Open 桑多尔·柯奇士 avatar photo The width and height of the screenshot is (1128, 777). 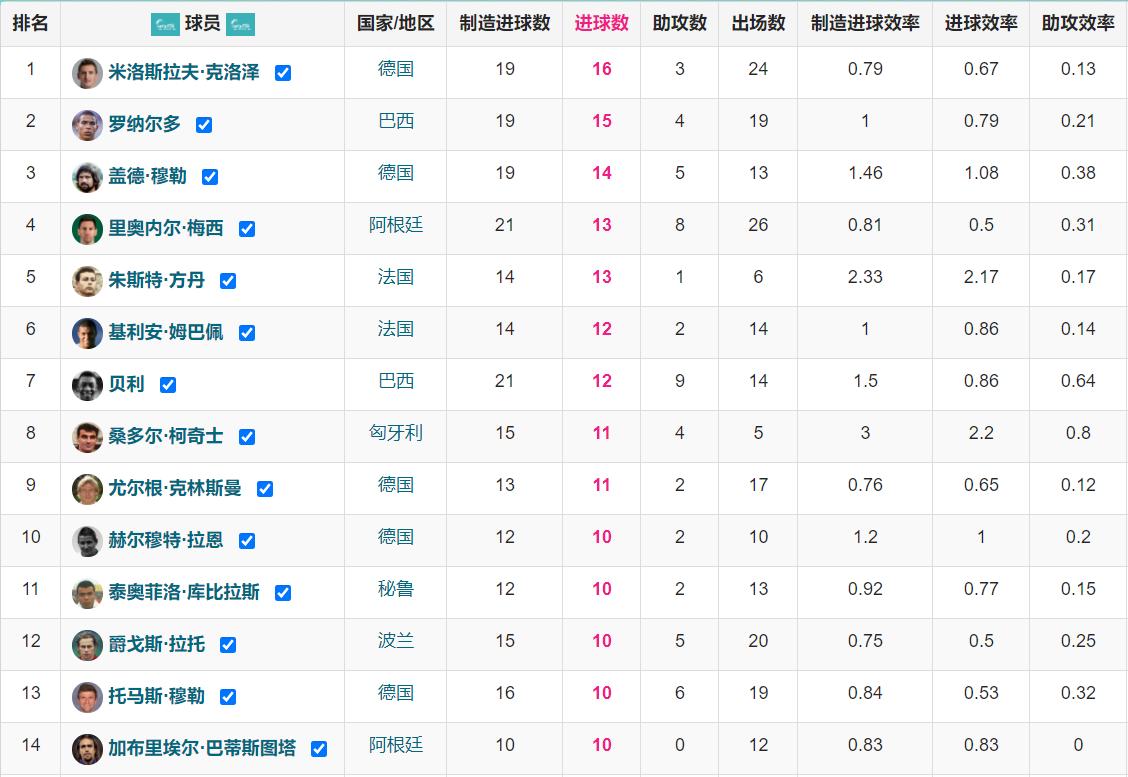pos(87,437)
